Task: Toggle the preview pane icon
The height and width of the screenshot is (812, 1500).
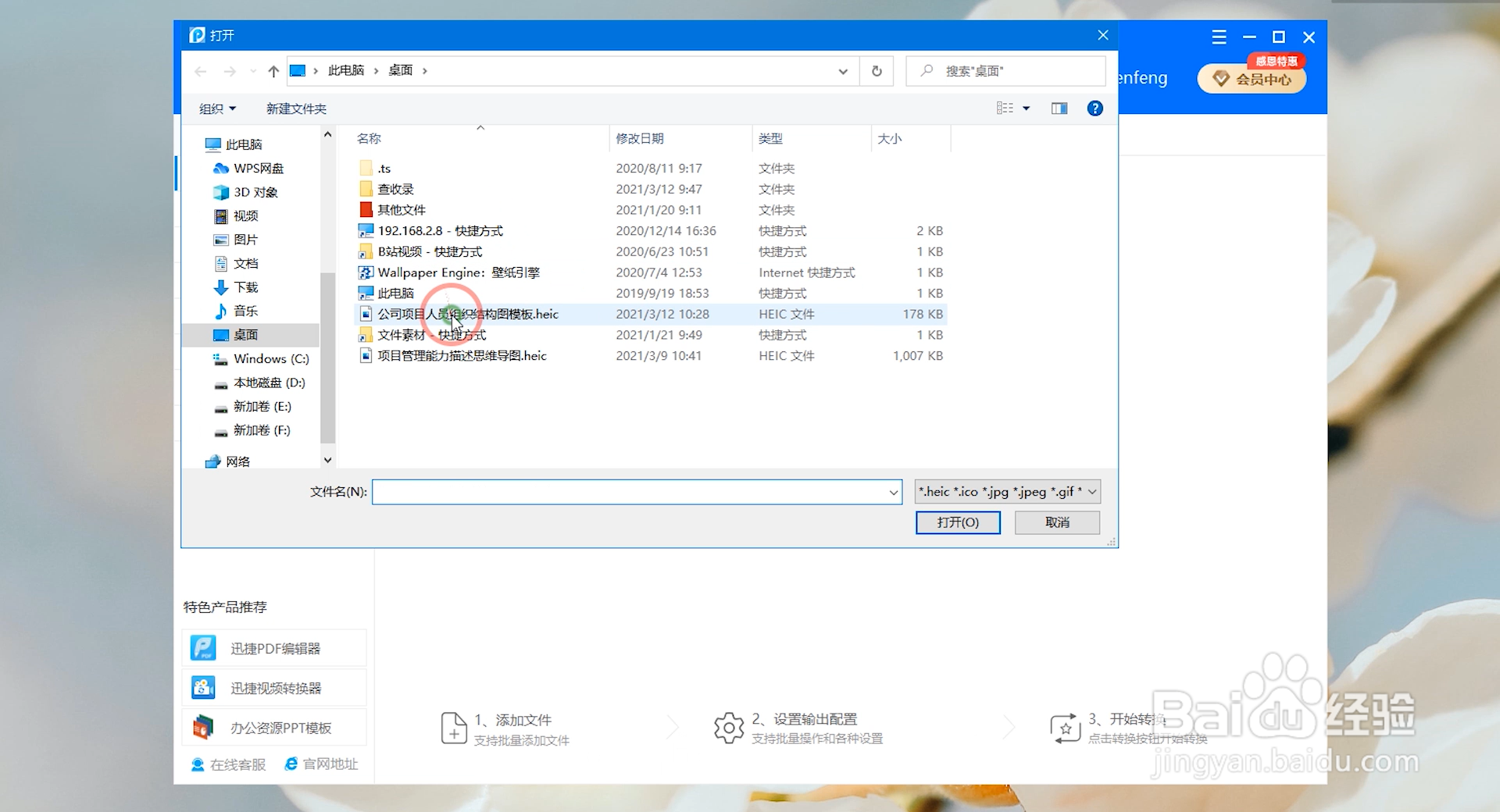Action: tap(1059, 109)
